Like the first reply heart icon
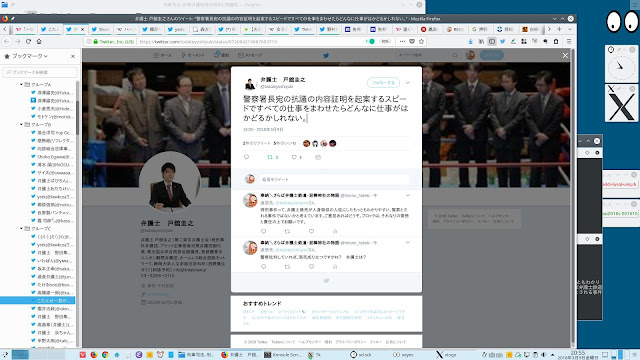Image resolution: width=640 pixels, height=360 pixels. point(311,231)
